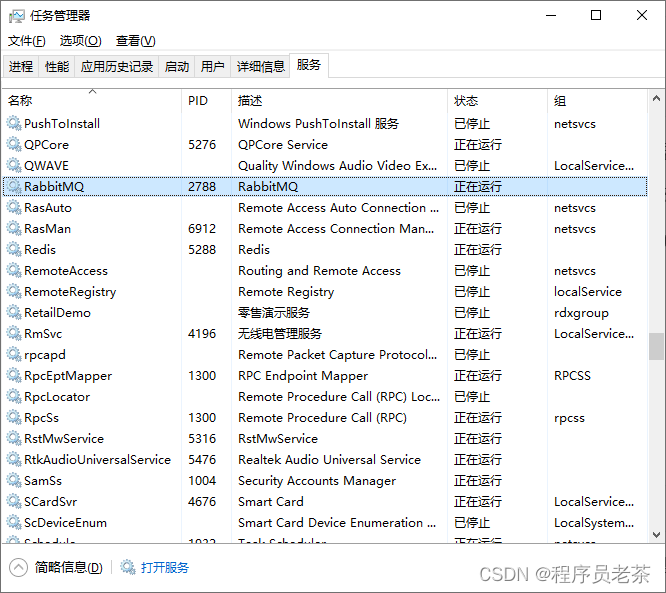Screen dimensions: 666x593
Task: Select the QPCore service gear icon
Action: click(x=14, y=144)
